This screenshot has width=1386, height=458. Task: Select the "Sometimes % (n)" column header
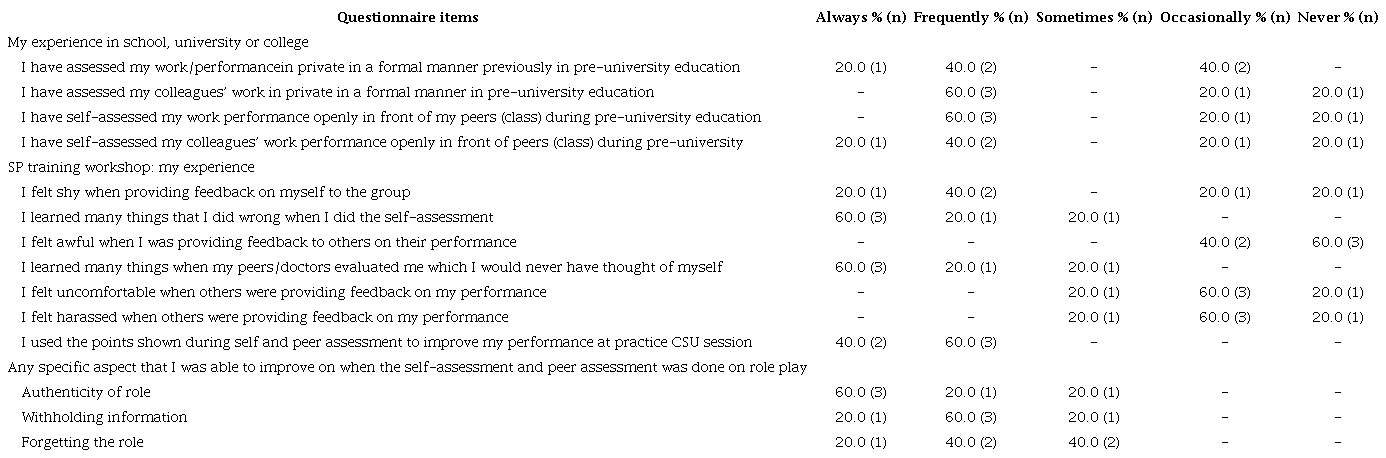pyautogui.click(x=1094, y=17)
